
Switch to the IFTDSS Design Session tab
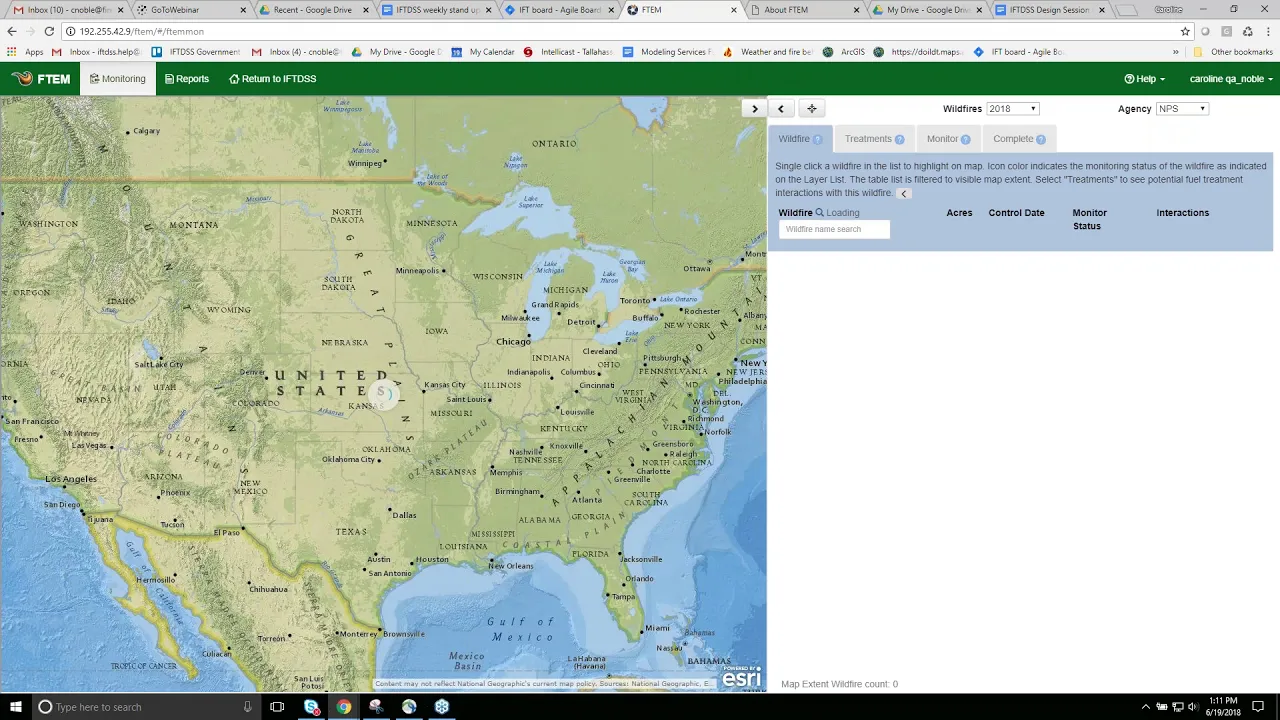click(1049, 10)
